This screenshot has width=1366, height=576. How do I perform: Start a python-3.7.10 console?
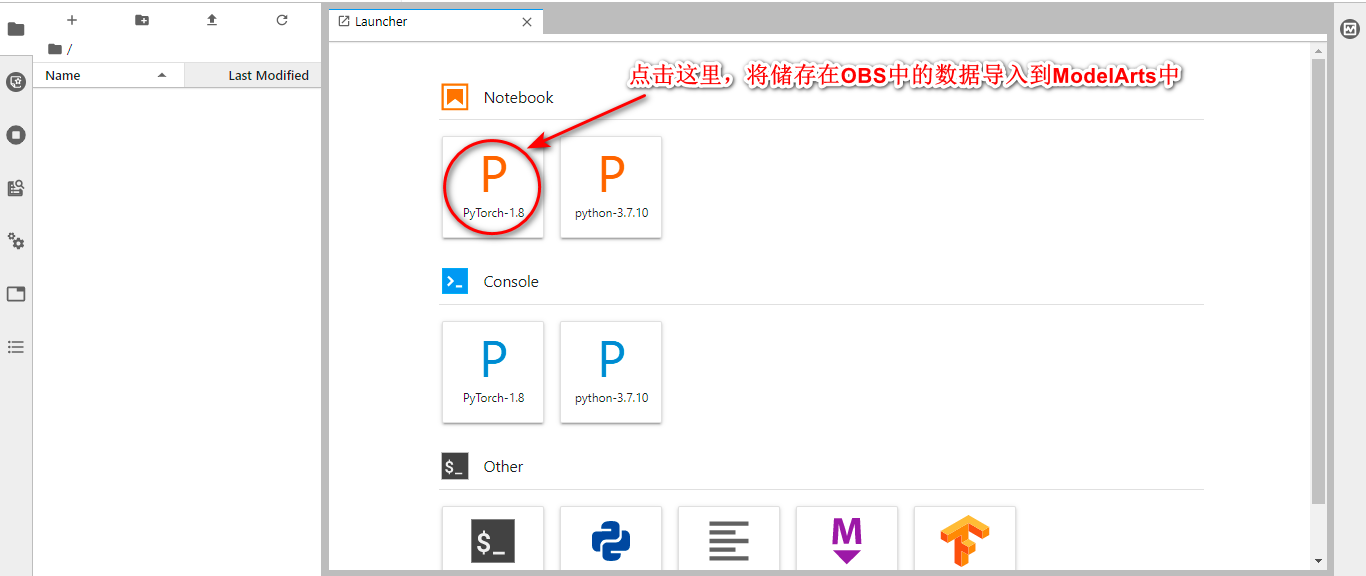coord(611,372)
